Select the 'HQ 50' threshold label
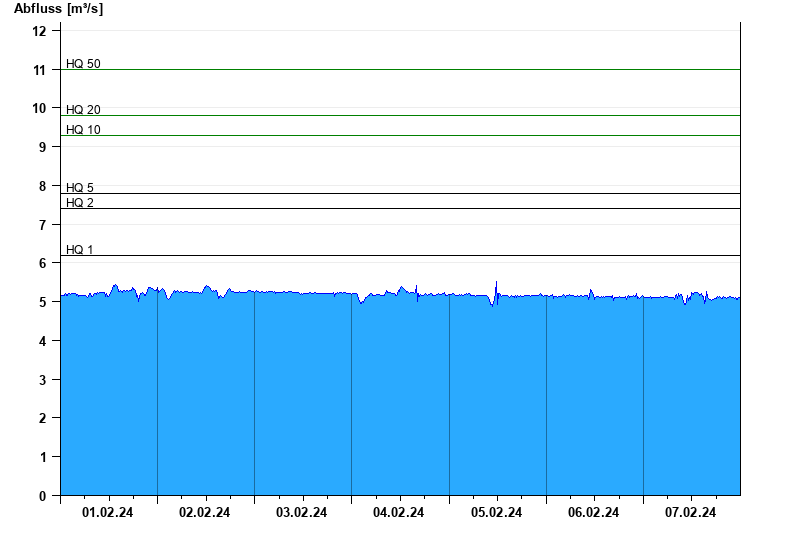This screenshot has width=800, height=550. point(83,64)
